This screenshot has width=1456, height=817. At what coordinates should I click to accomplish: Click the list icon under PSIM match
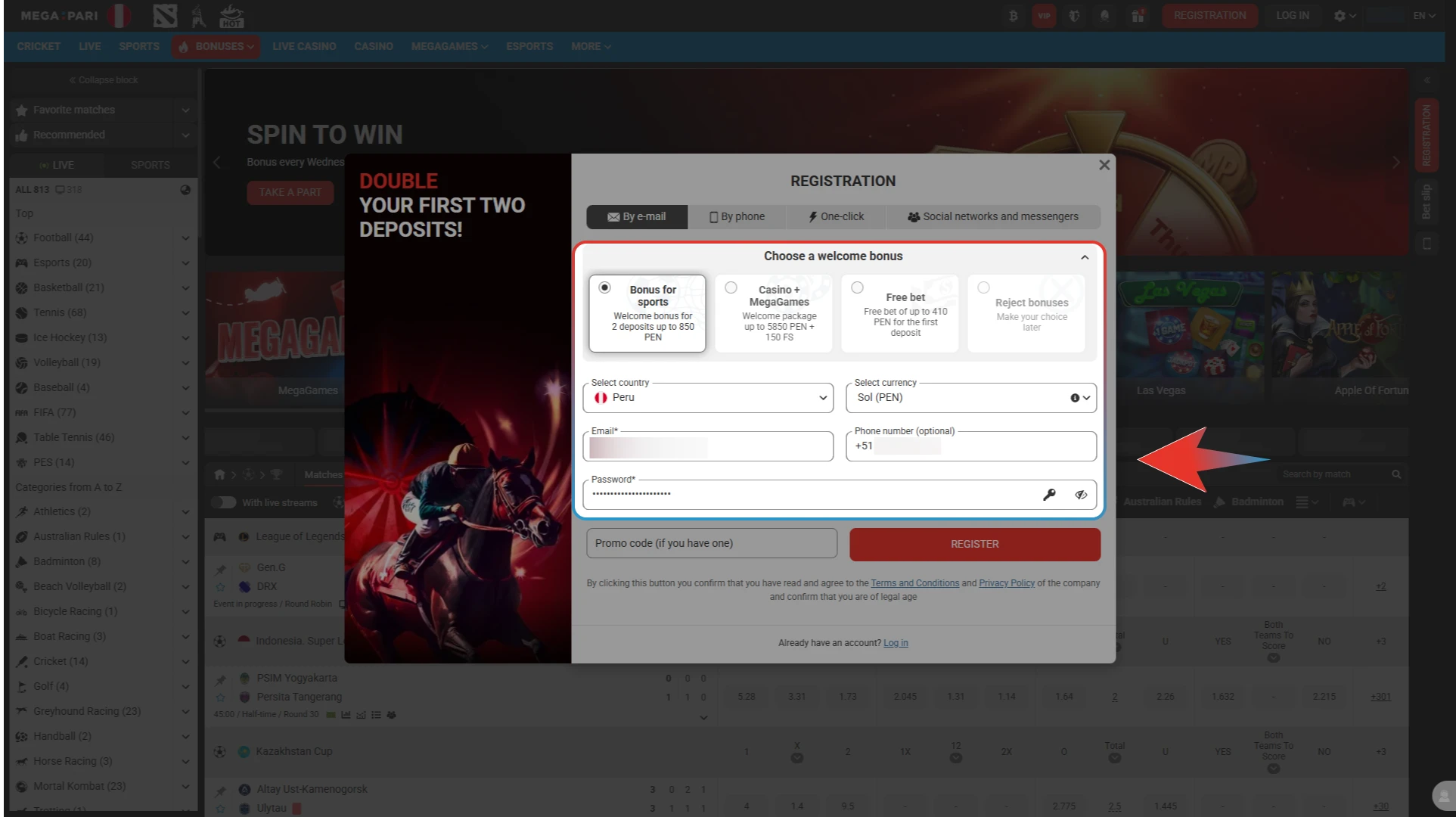pos(376,715)
